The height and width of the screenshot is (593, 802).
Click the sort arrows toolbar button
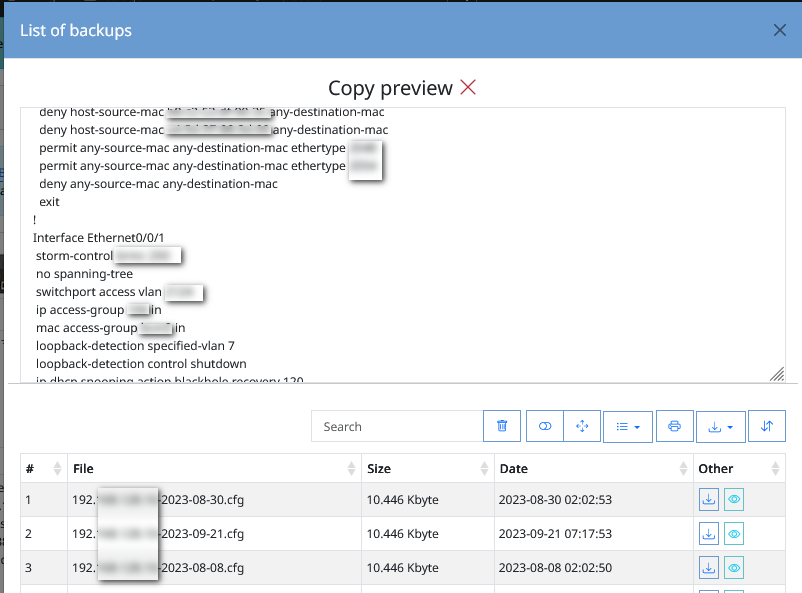(x=767, y=426)
